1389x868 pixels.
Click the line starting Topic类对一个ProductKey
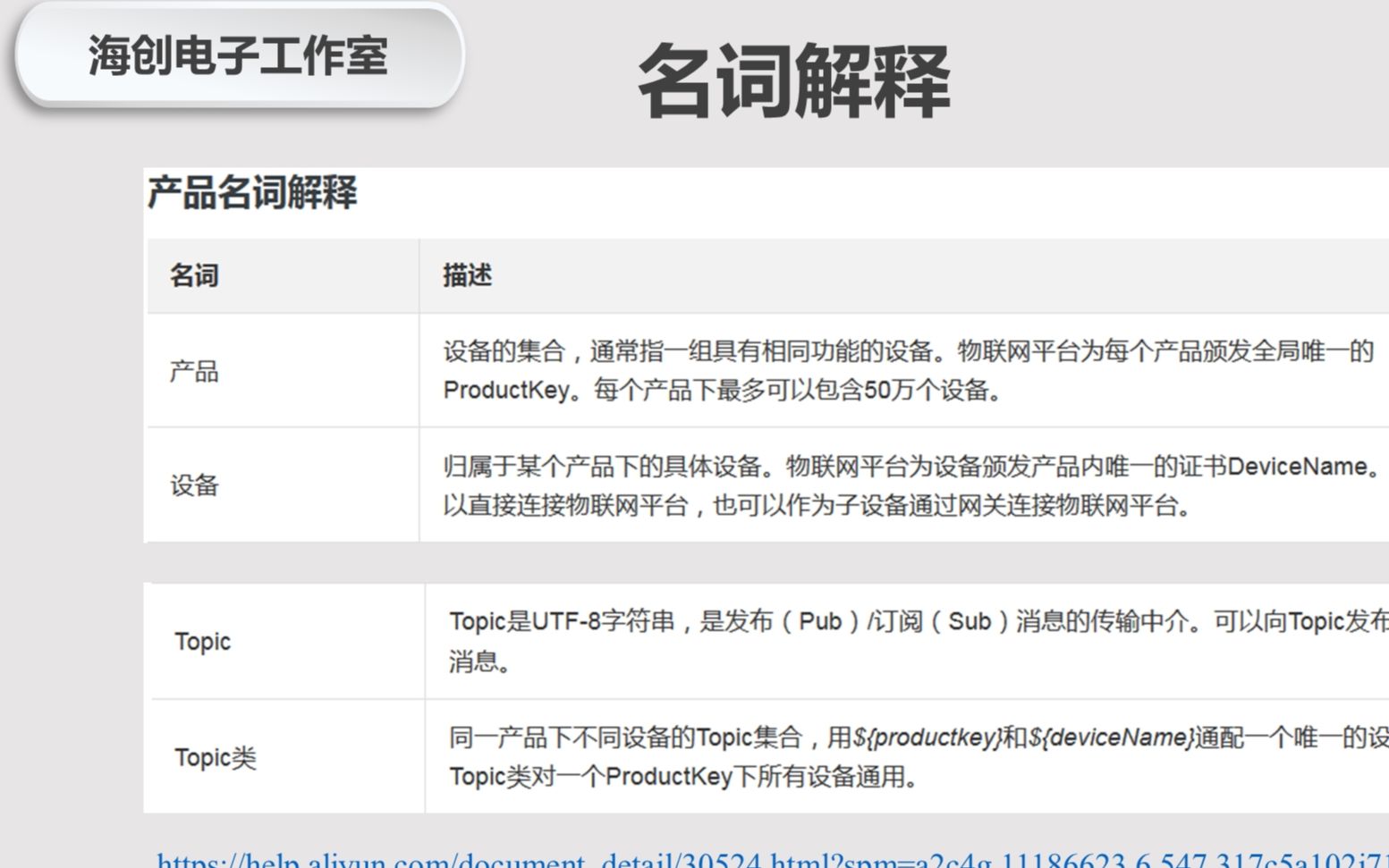[x=684, y=777]
